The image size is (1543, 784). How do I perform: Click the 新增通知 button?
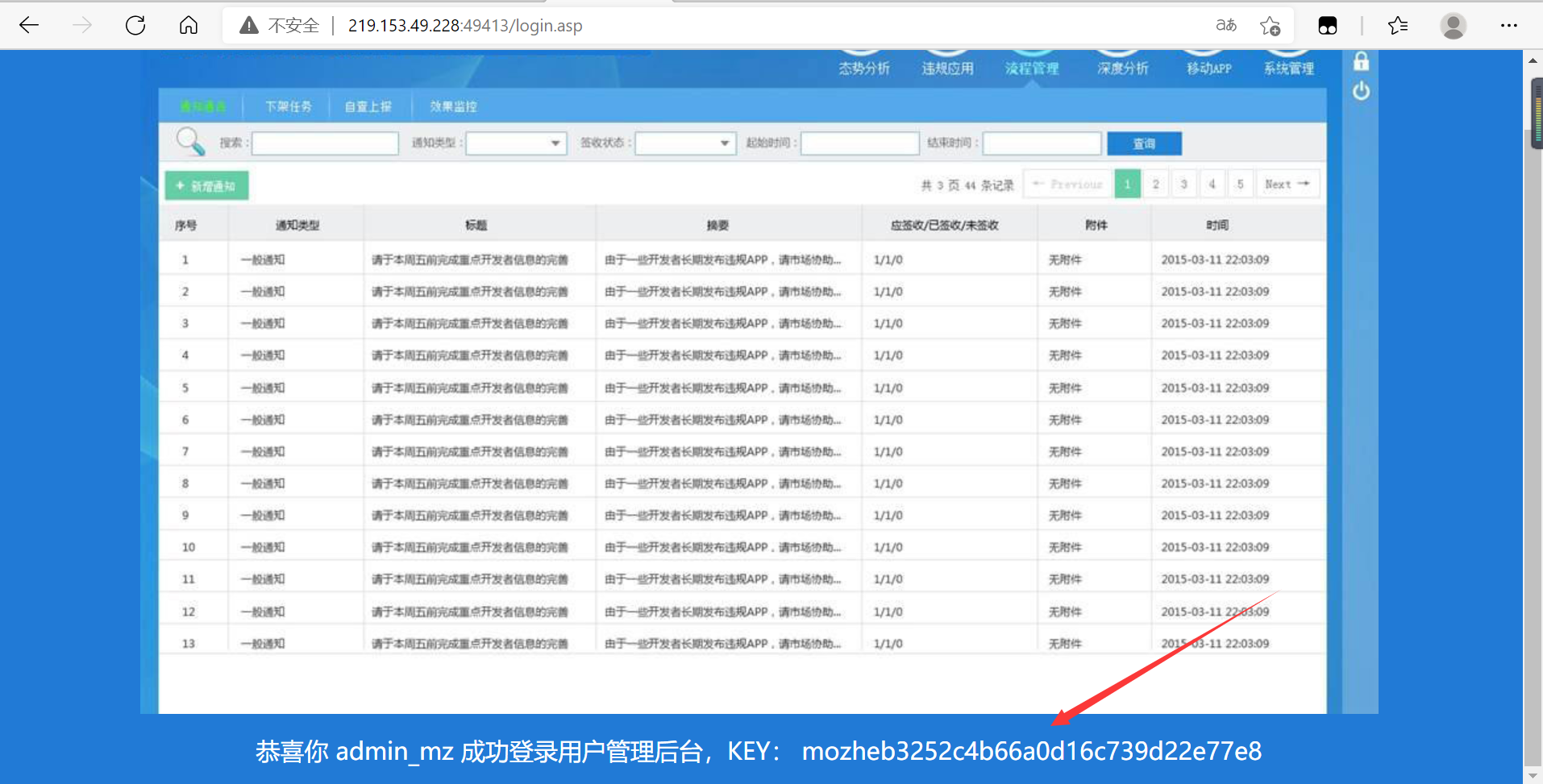point(206,185)
